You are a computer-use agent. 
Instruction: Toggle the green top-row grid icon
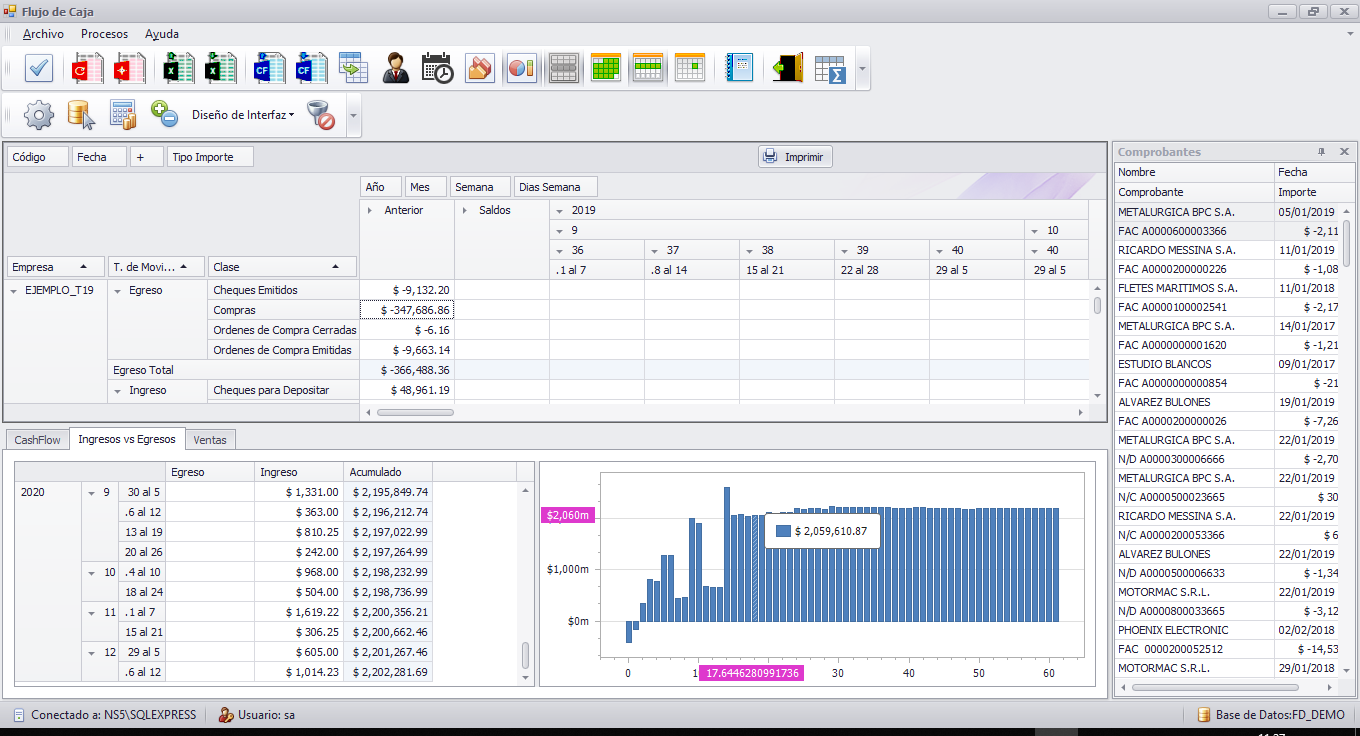pos(648,68)
